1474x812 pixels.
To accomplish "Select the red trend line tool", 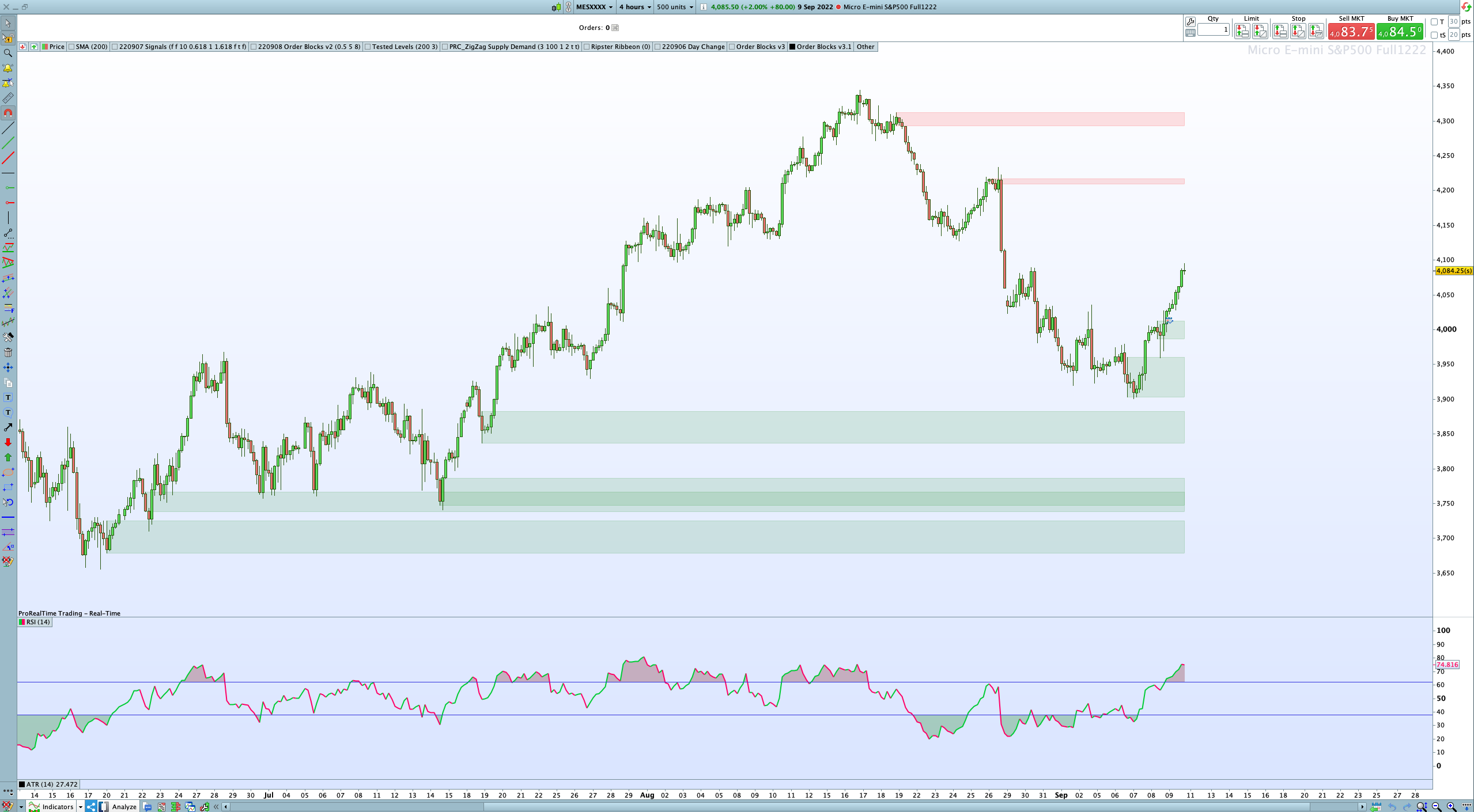I will point(8,158).
